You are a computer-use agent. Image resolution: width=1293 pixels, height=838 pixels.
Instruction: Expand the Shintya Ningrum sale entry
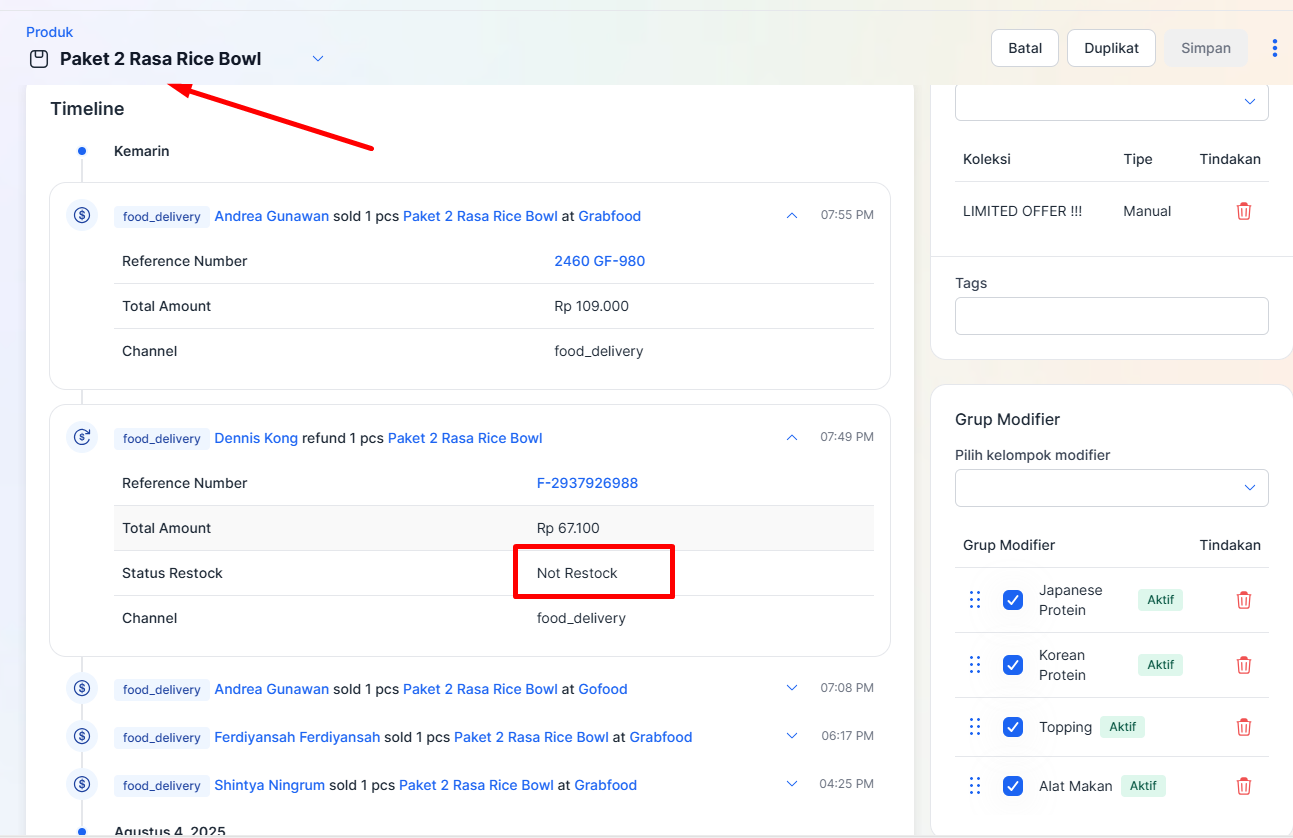pos(791,785)
